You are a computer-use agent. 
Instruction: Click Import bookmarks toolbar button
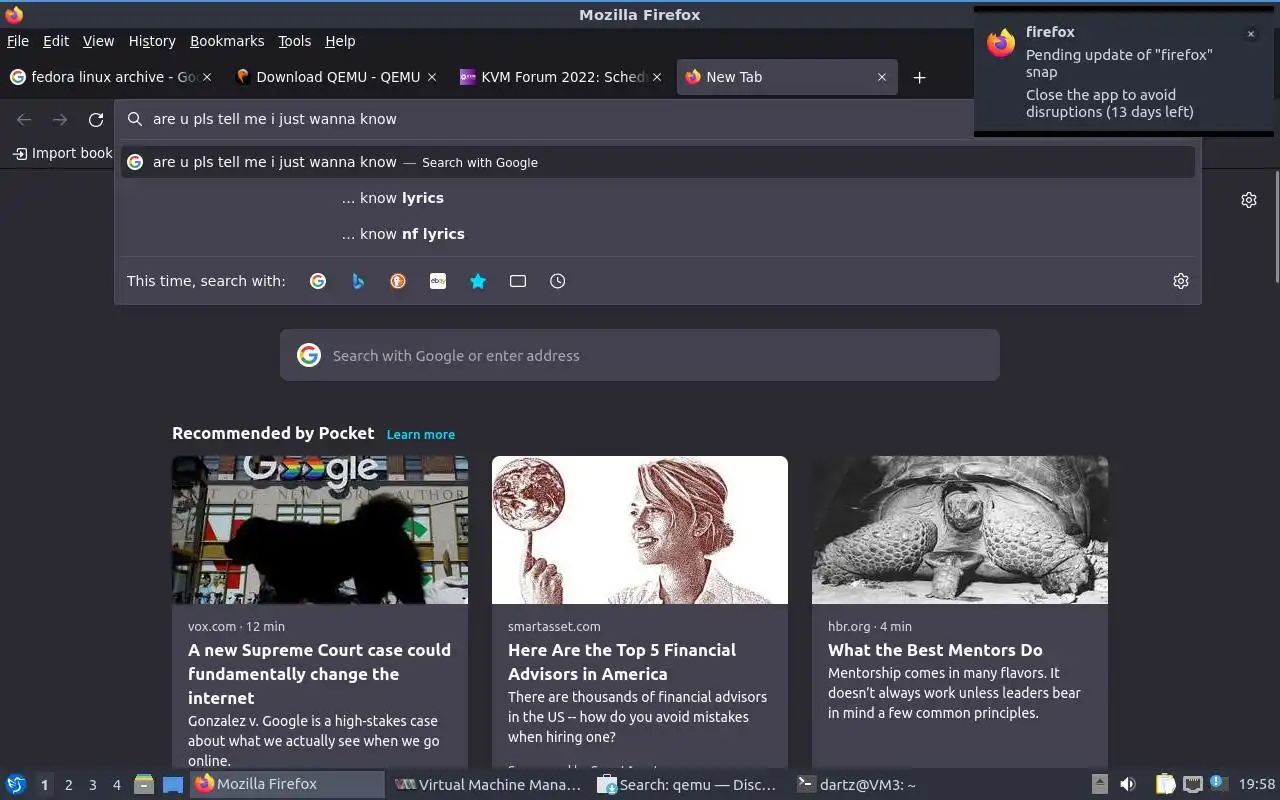pyautogui.click(x=62, y=153)
